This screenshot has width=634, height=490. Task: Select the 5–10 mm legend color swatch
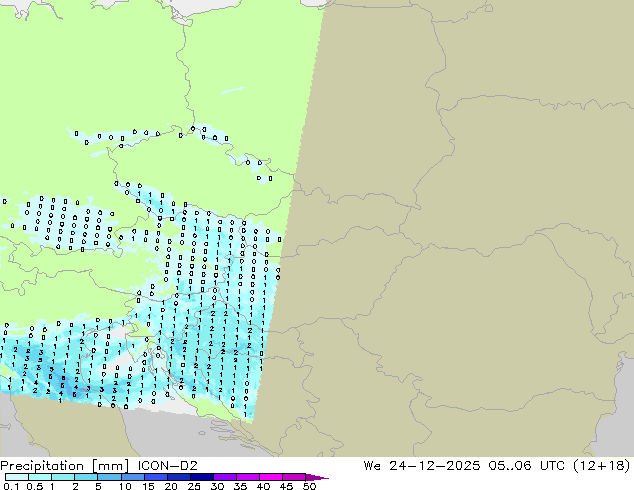[x=109, y=477]
